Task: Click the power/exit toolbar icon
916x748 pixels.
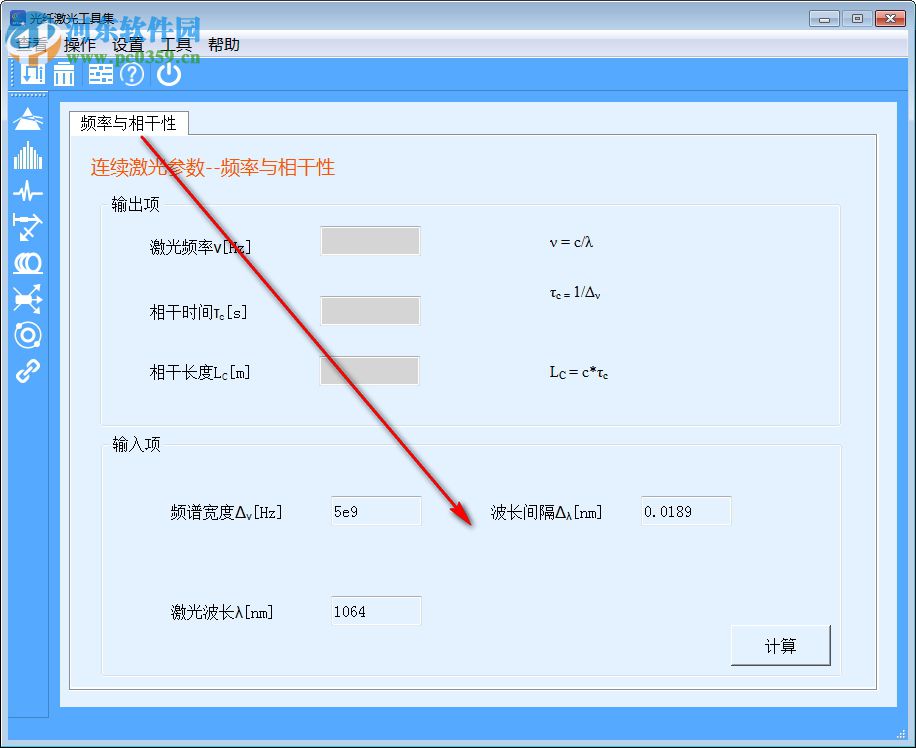Action: pos(167,74)
